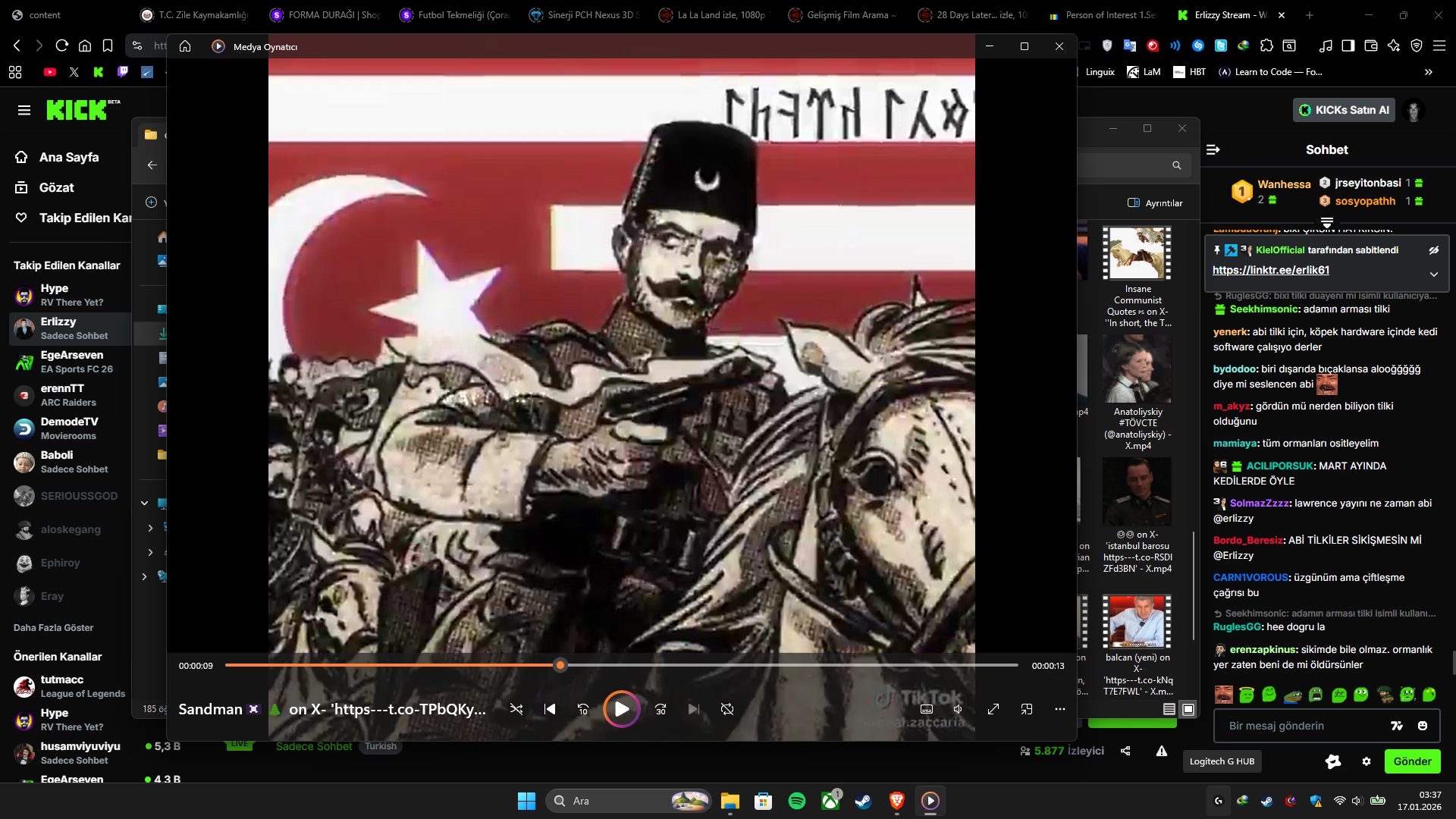The width and height of the screenshot is (1456, 819).
Task: Expand the chat leaderboard handle
Action: [x=1327, y=222]
